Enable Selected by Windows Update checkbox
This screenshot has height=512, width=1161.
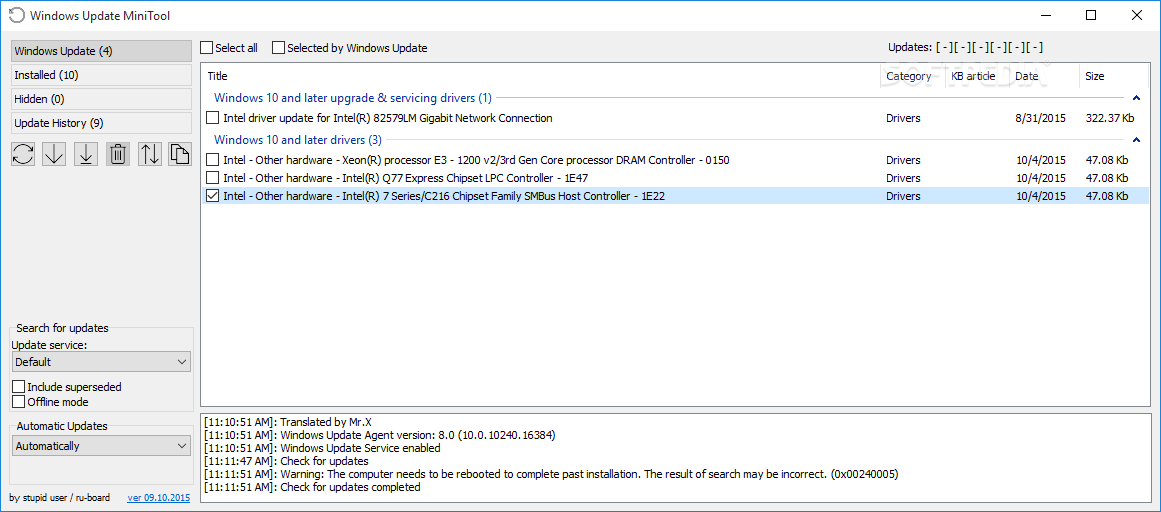278,47
